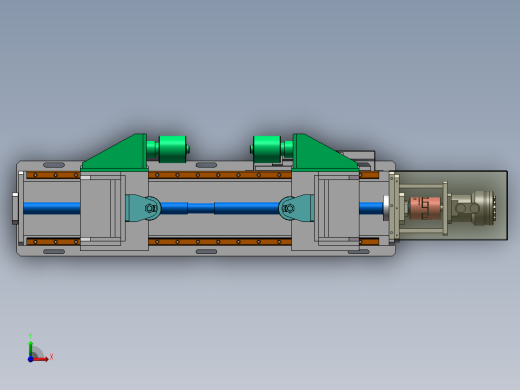The image size is (520, 390).
Task: Click the green Y axis of the triad
Action: pyautogui.click(x=30, y=348)
